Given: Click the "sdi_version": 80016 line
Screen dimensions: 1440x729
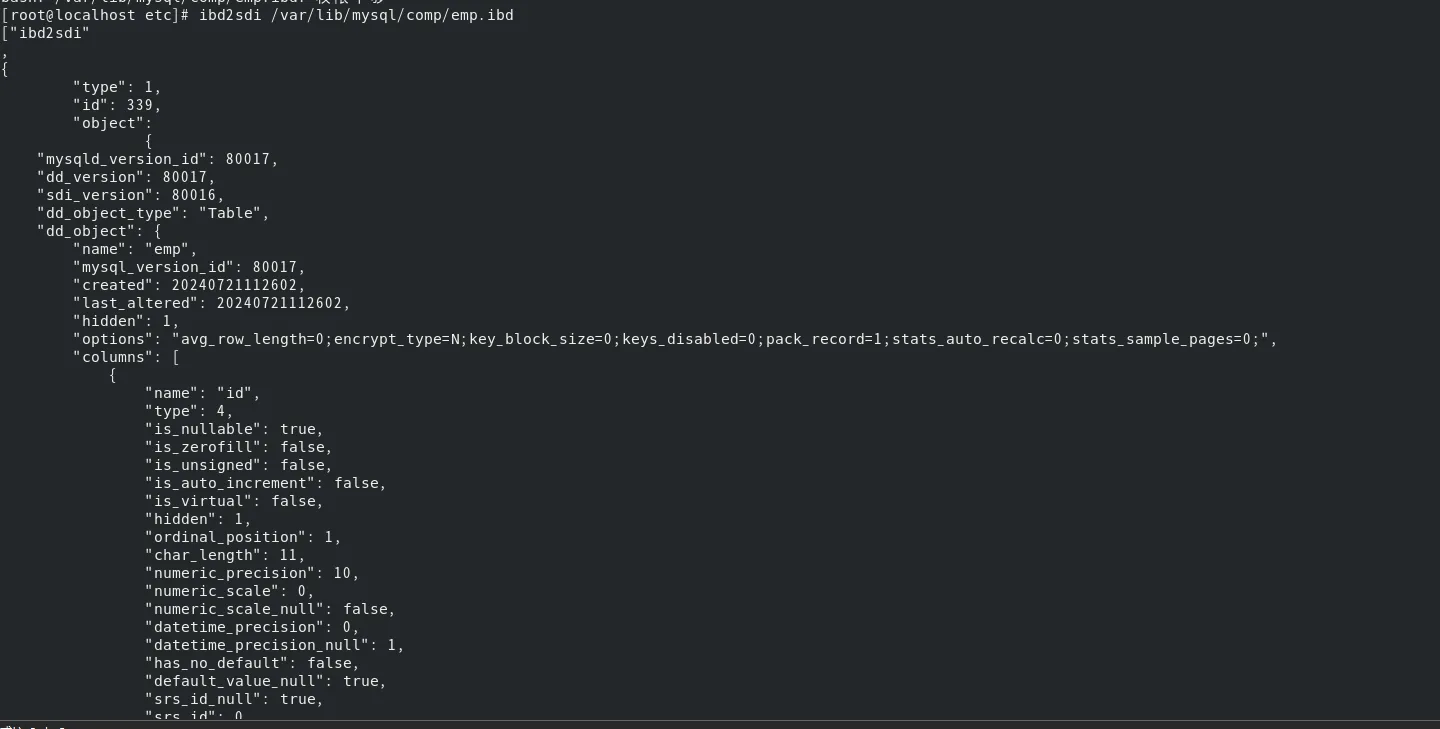Looking at the screenshot, I should (131, 195).
